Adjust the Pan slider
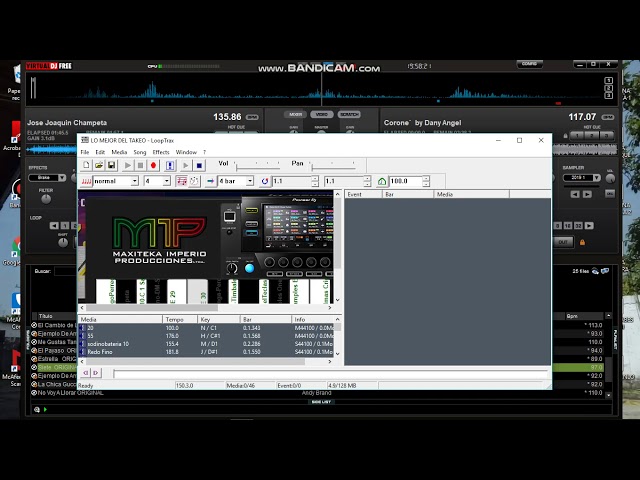 tap(333, 167)
